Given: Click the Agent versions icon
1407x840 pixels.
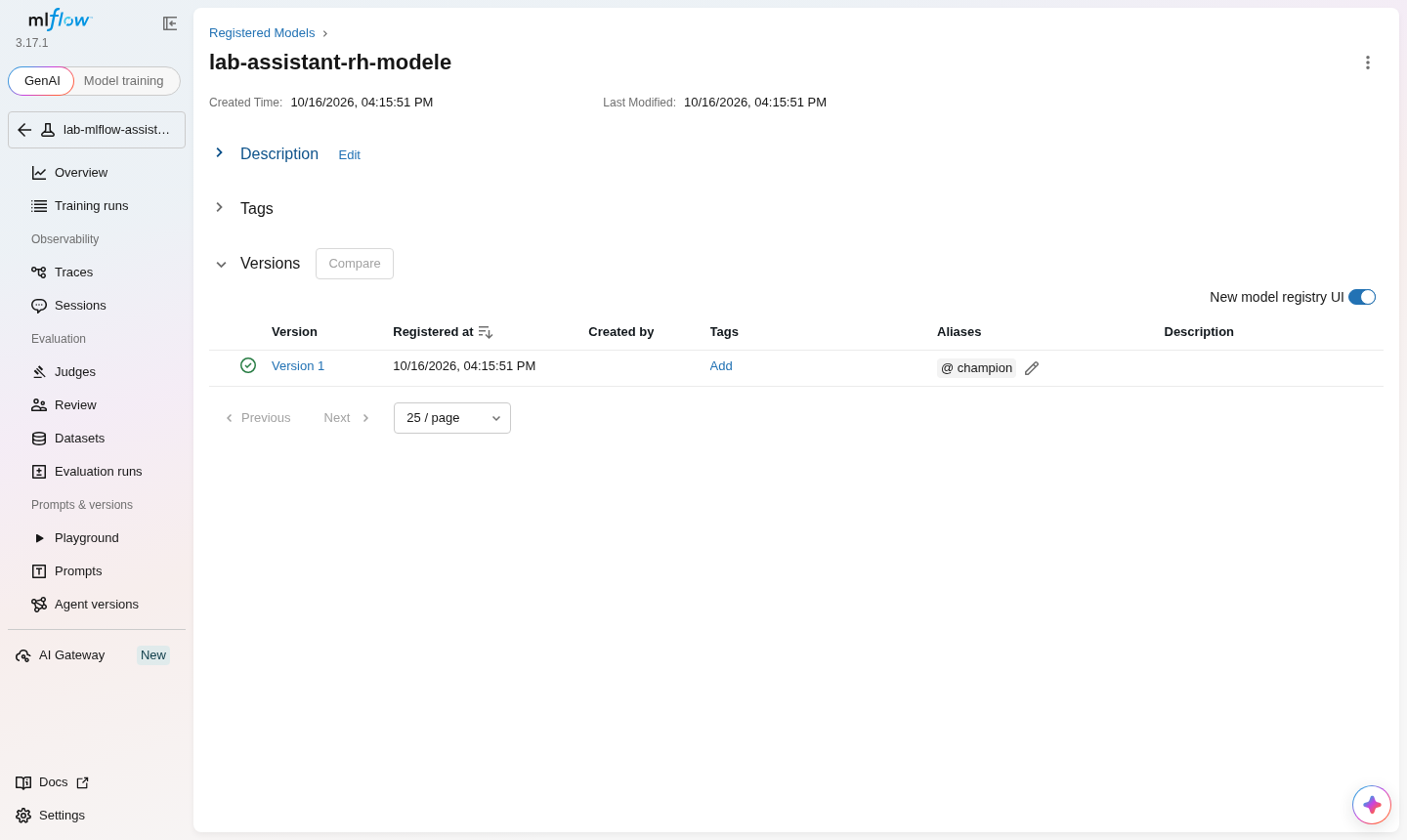Looking at the screenshot, I should 39,605.
